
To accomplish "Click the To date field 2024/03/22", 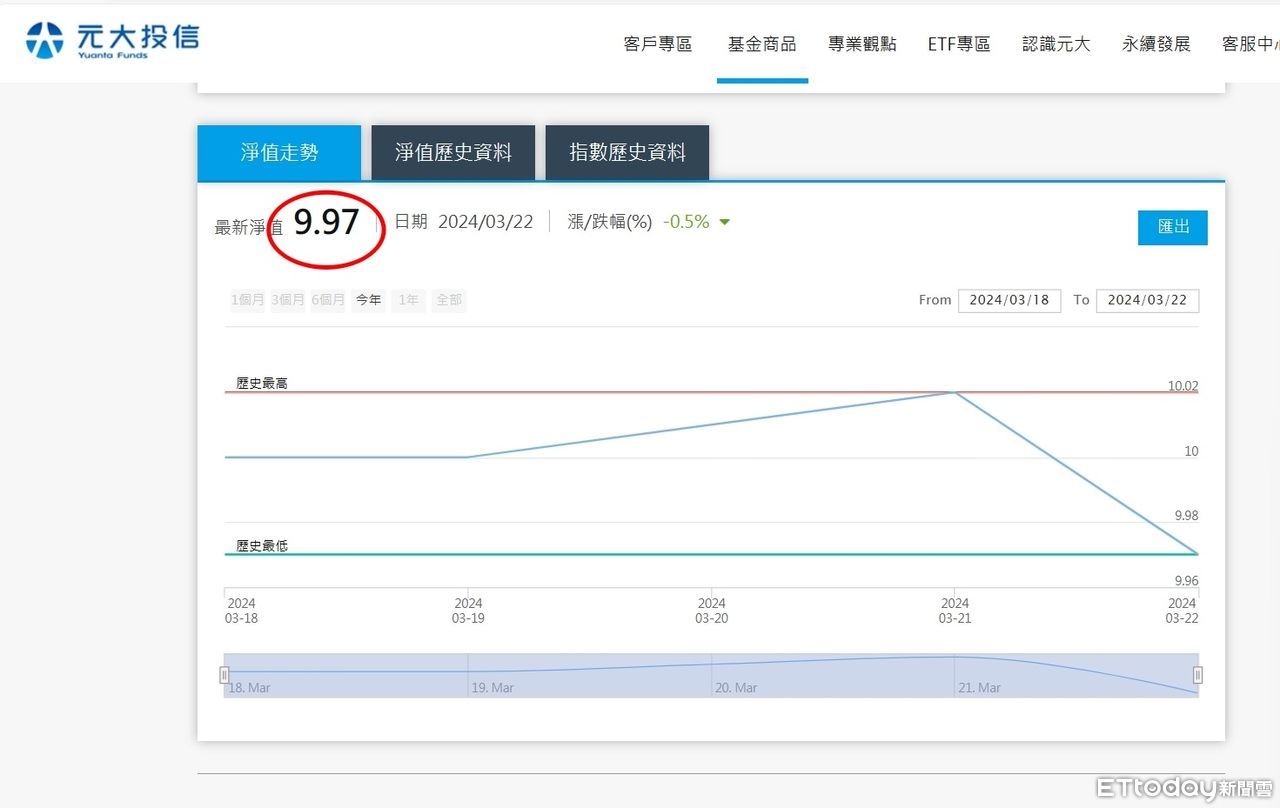I will (x=1147, y=300).
